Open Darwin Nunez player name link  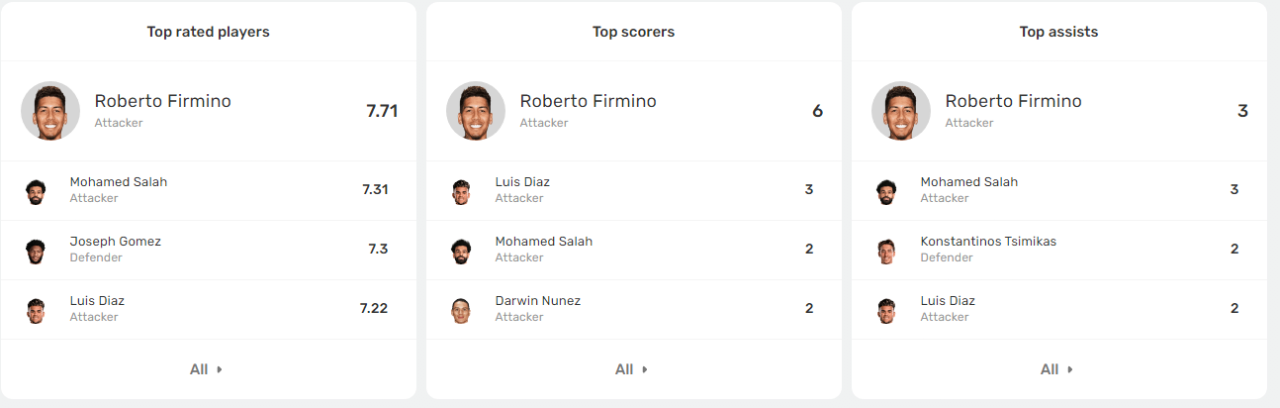click(538, 301)
